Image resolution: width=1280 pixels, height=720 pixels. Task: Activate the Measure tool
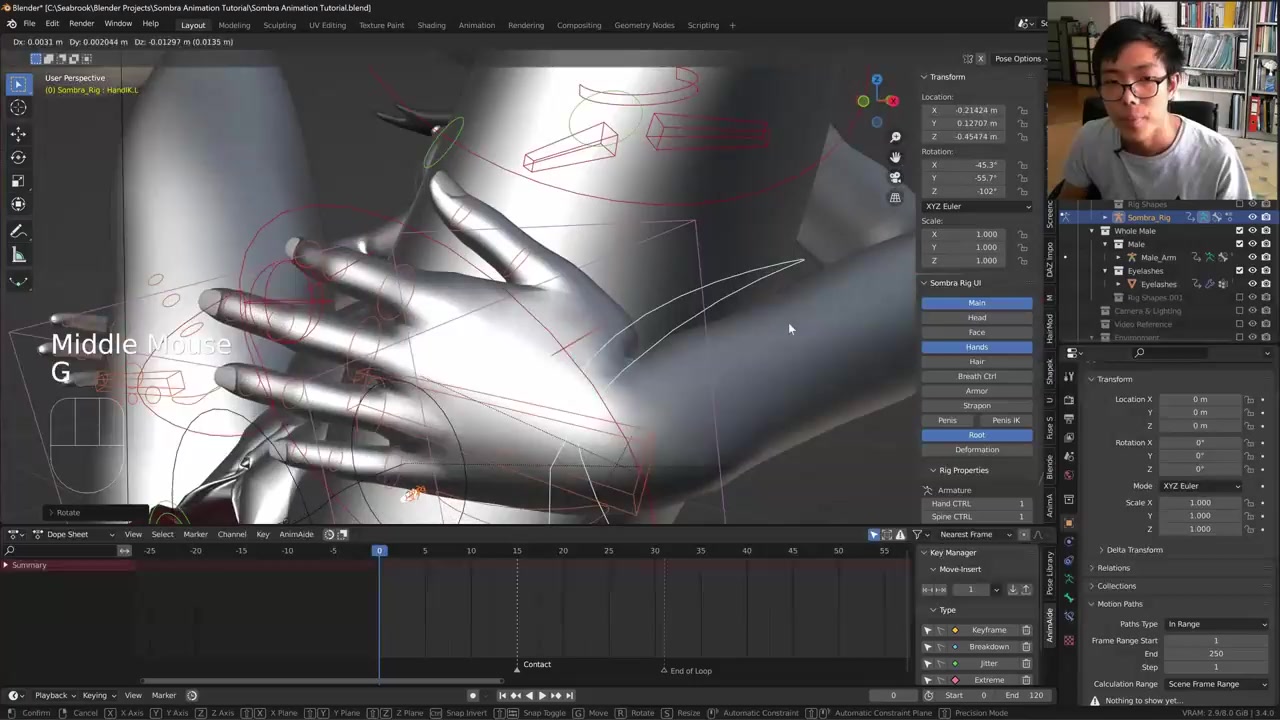point(18,255)
